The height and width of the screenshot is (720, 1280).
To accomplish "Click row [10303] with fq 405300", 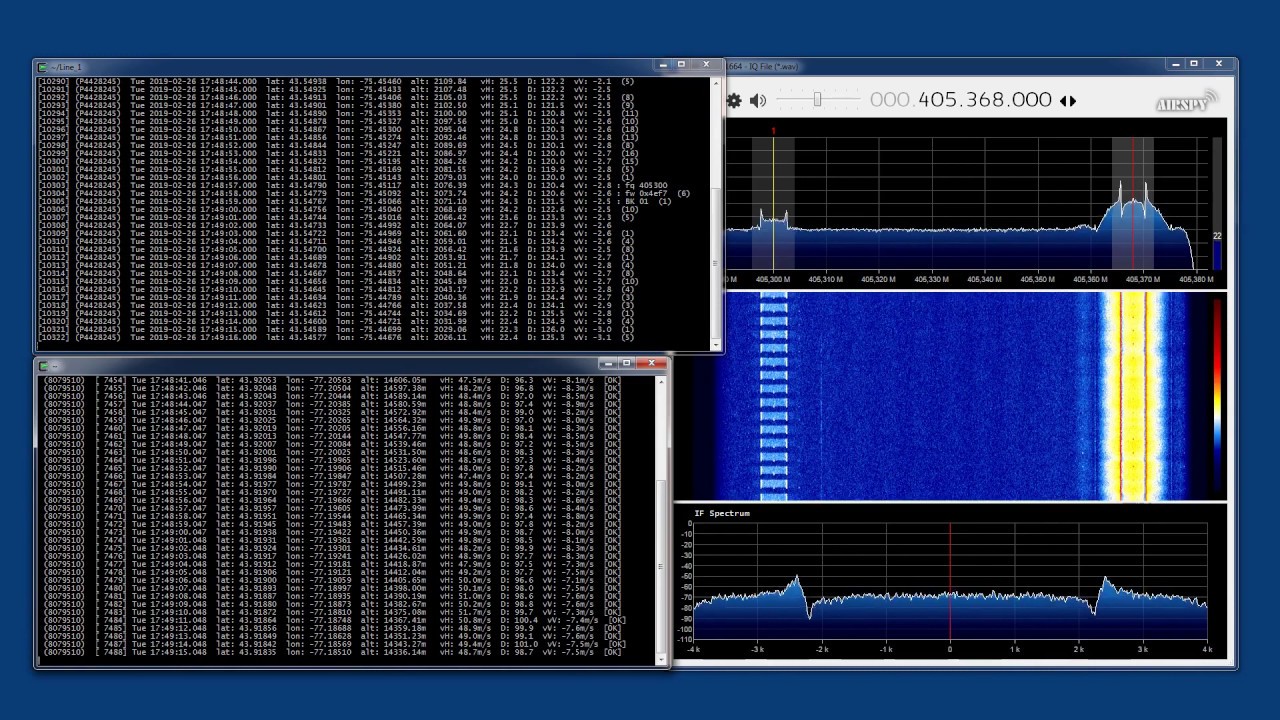I will [x=354, y=185].
